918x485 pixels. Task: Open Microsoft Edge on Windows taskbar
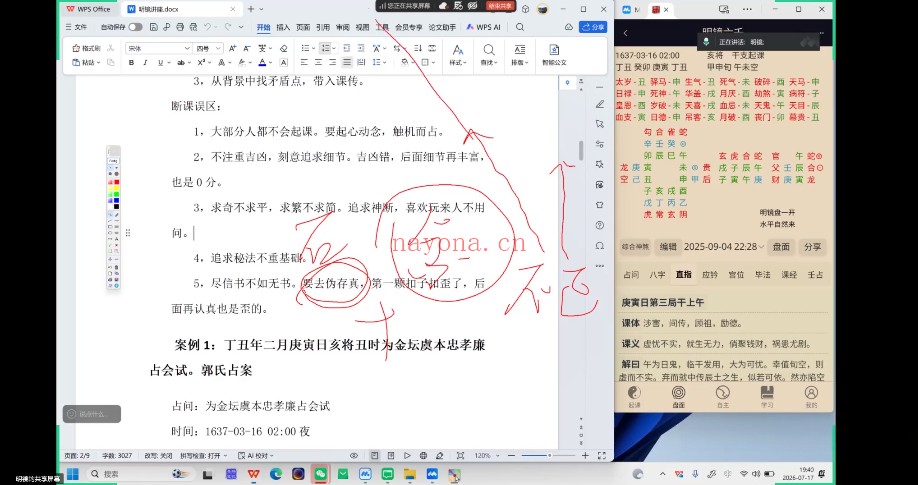click(x=276, y=474)
